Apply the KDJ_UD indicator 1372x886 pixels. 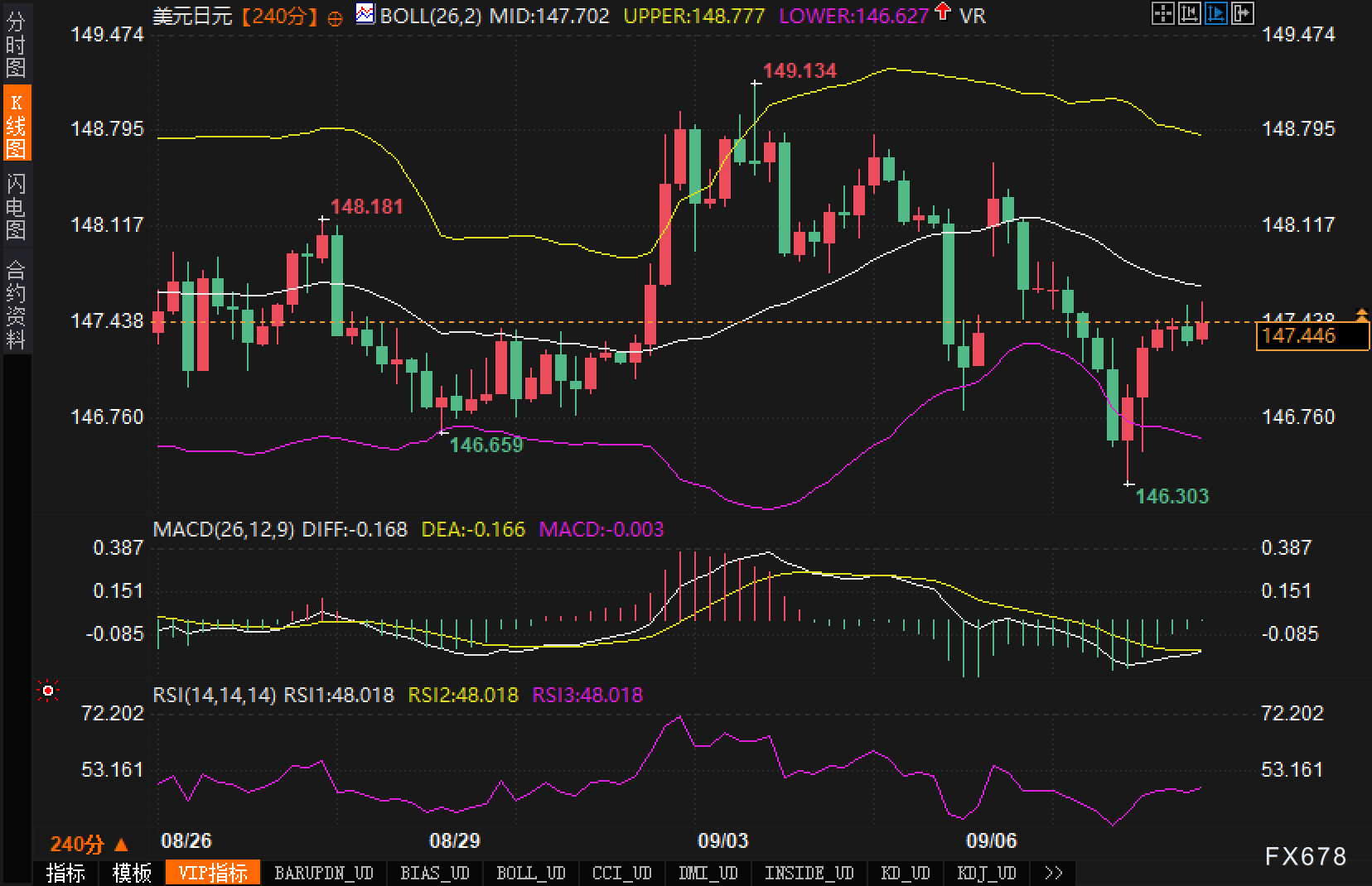pyautogui.click(x=986, y=874)
